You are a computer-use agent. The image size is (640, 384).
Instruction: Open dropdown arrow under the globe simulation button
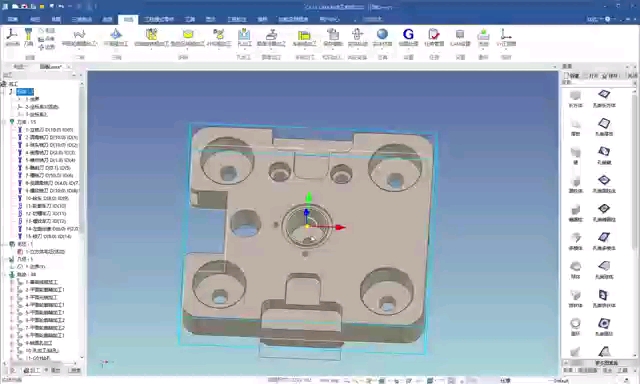[x=382, y=49]
